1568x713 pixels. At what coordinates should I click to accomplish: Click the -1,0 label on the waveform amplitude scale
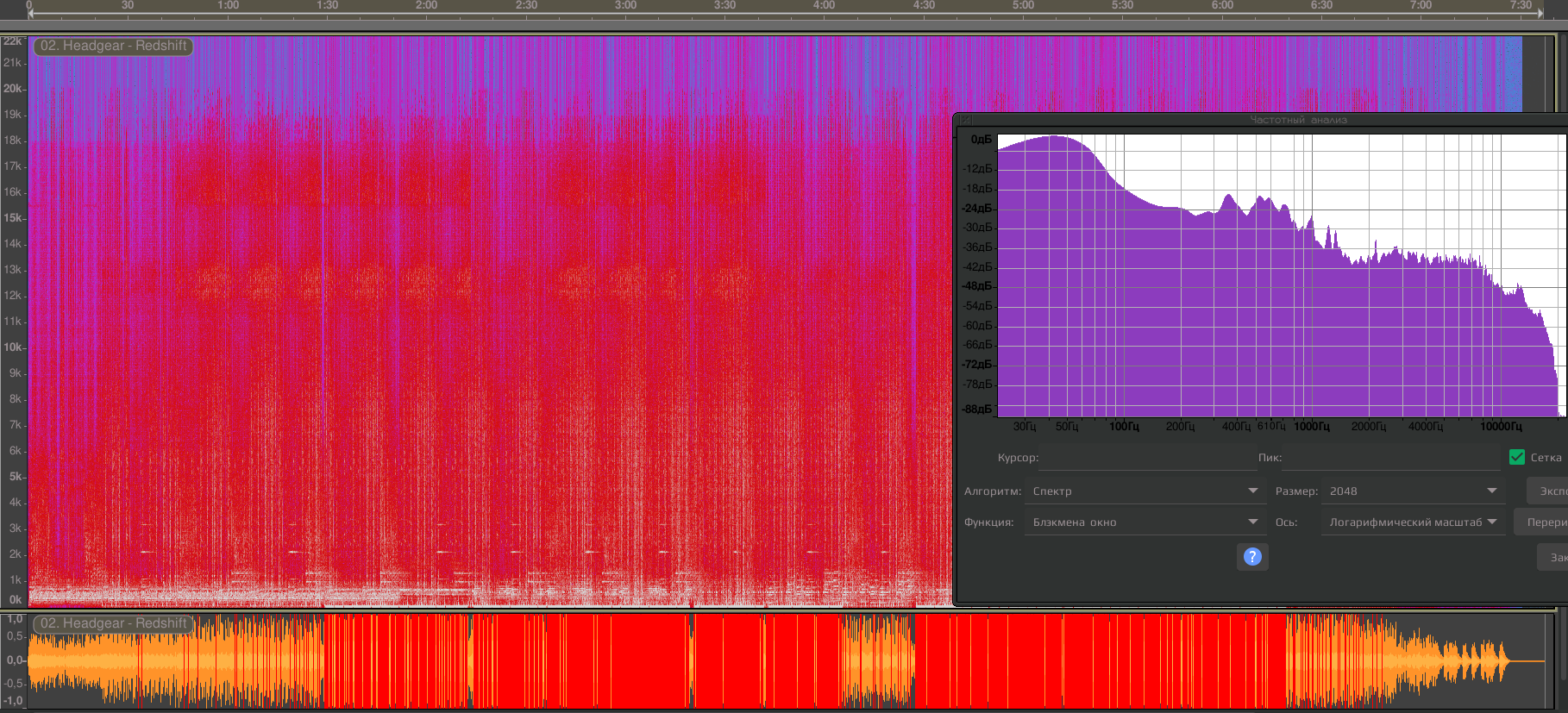point(13,700)
